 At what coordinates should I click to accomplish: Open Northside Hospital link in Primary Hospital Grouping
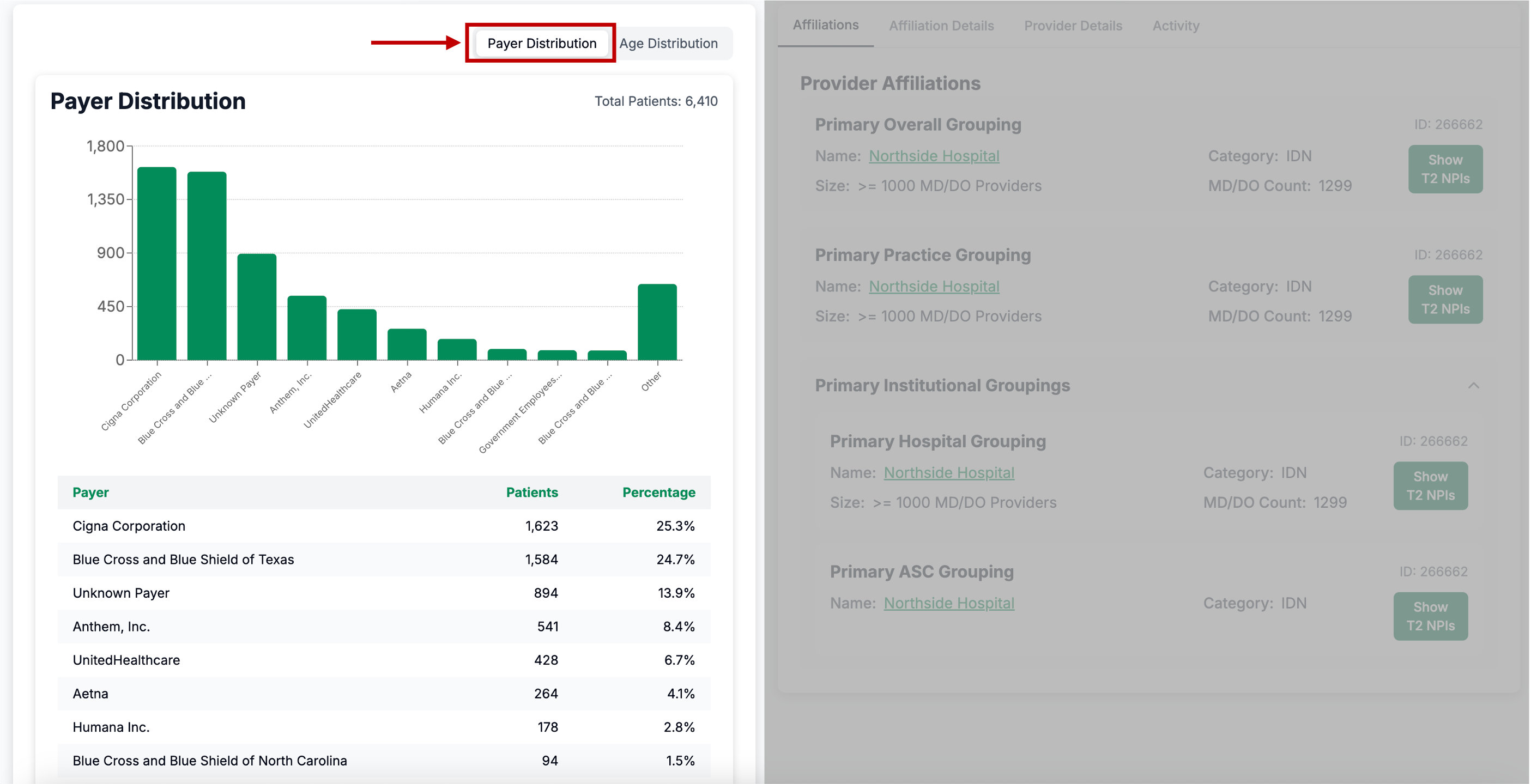tap(948, 473)
